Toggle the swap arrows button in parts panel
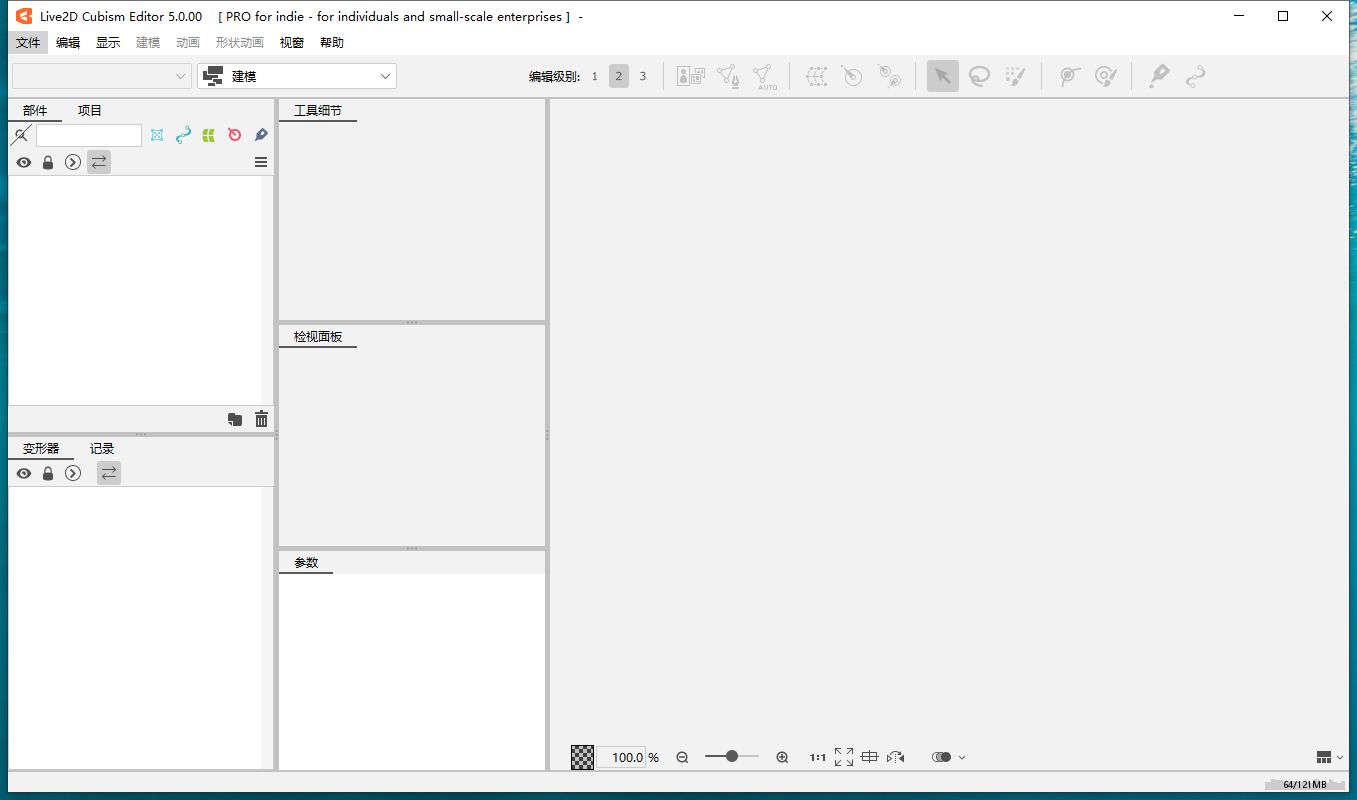The image size is (1357, 800). coord(99,162)
